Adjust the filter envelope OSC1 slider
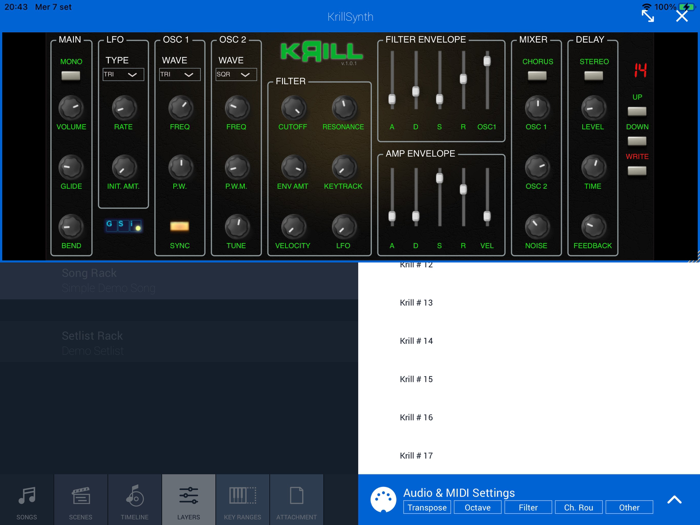 487,61
